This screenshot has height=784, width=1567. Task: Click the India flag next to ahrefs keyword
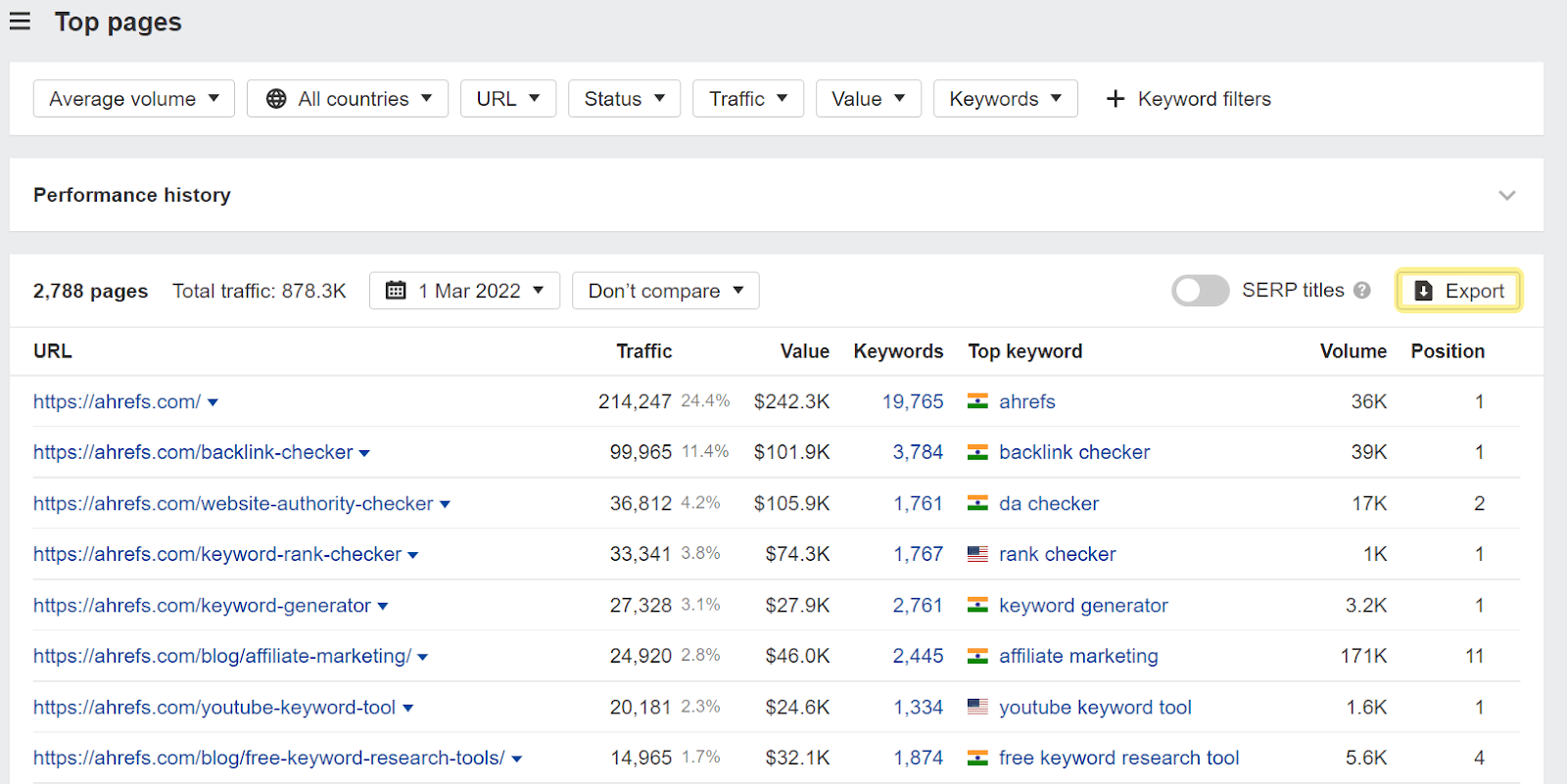[977, 401]
